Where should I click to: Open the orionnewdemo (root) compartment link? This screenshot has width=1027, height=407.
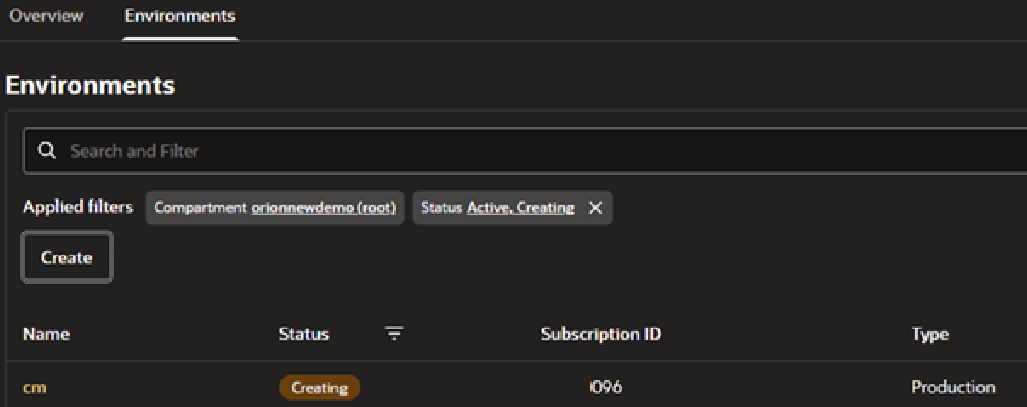[x=324, y=208]
